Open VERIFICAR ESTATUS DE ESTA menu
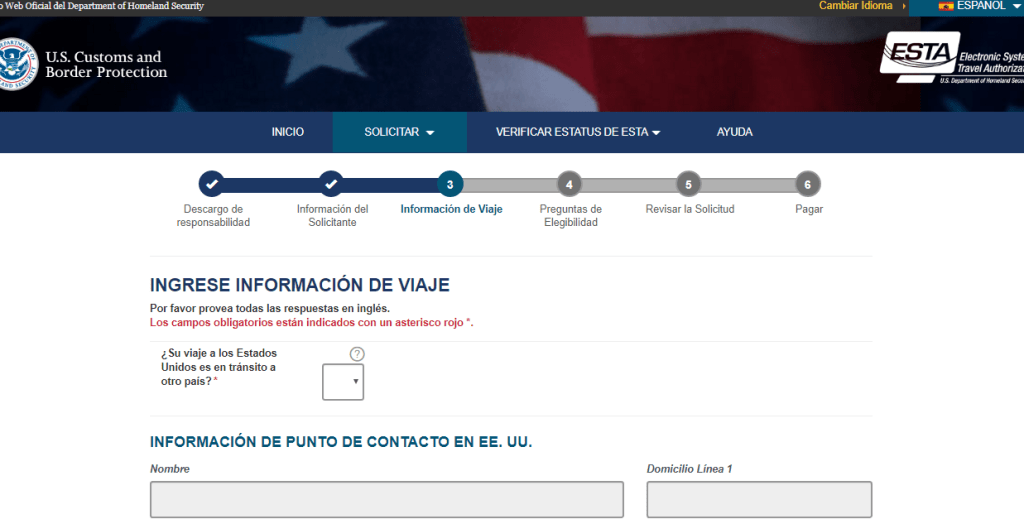The image size is (1024, 524). (578, 132)
